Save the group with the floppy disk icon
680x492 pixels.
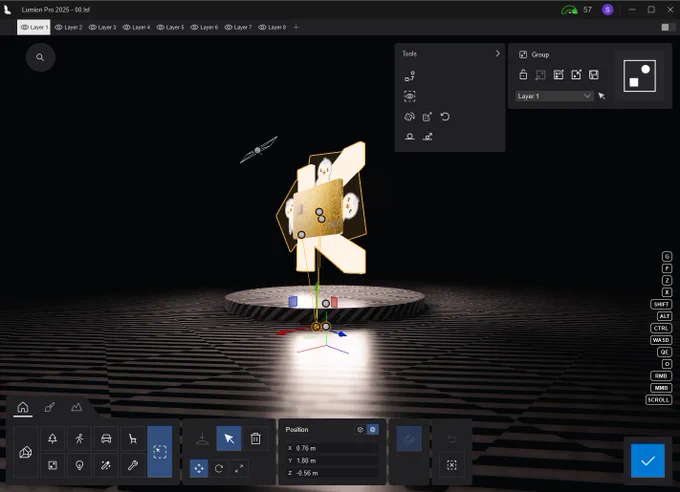pyautogui.click(x=594, y=75)
